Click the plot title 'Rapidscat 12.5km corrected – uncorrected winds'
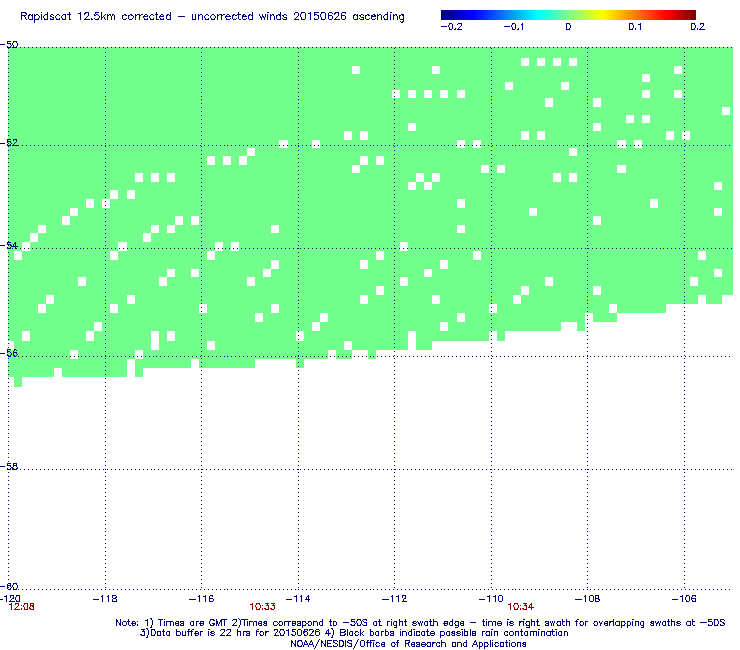Viewport: 740px width, 650px height. 212,17
